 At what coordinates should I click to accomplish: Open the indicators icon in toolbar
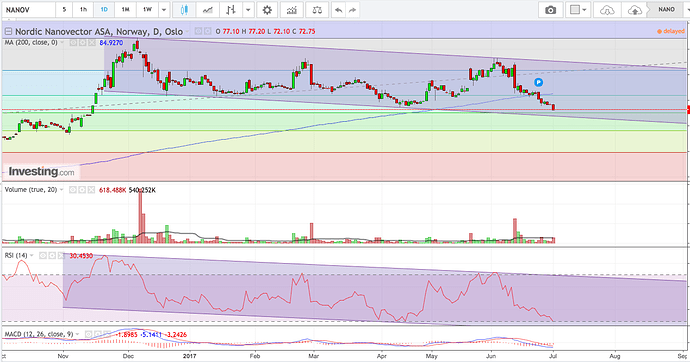click(291, 10)
